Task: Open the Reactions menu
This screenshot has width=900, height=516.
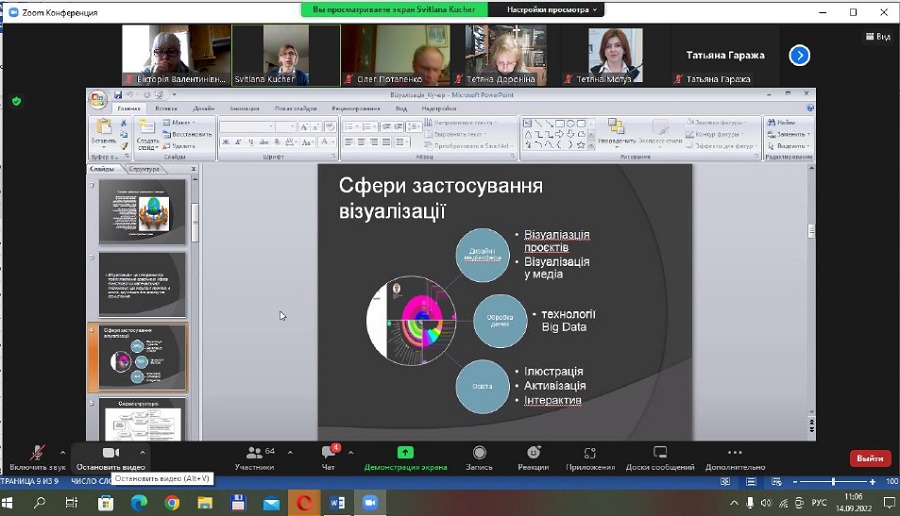Action: (533, 457)
